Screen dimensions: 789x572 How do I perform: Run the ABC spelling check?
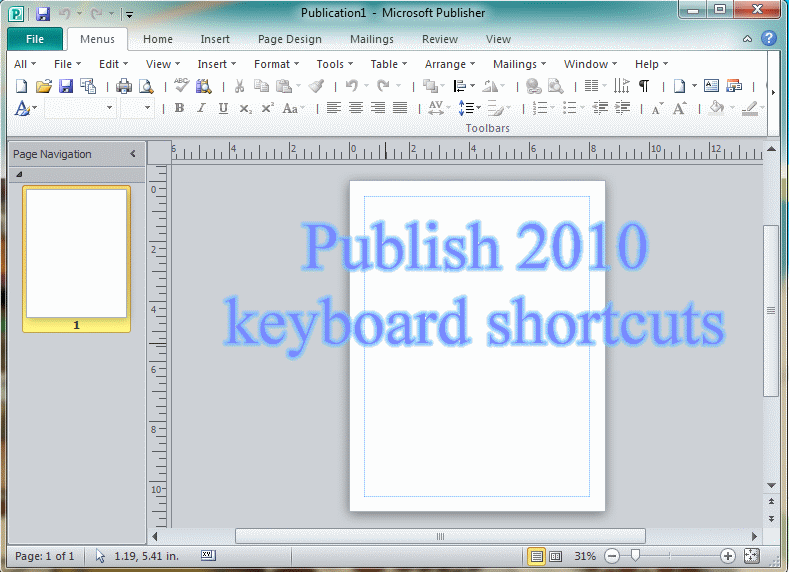tap(181, 86)
